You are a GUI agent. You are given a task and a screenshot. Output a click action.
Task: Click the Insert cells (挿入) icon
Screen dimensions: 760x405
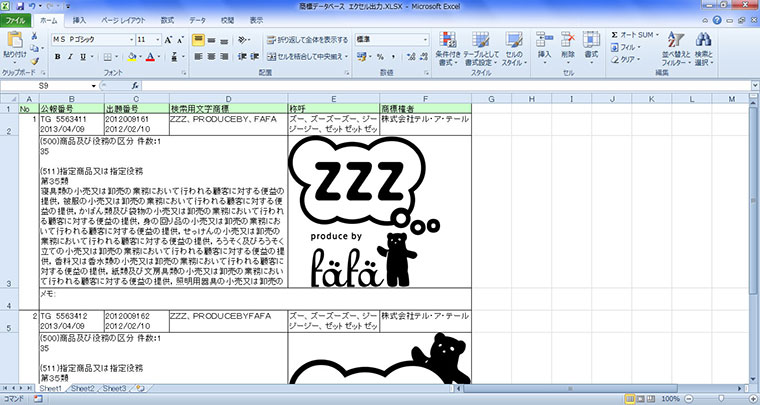tap(545, 40)
